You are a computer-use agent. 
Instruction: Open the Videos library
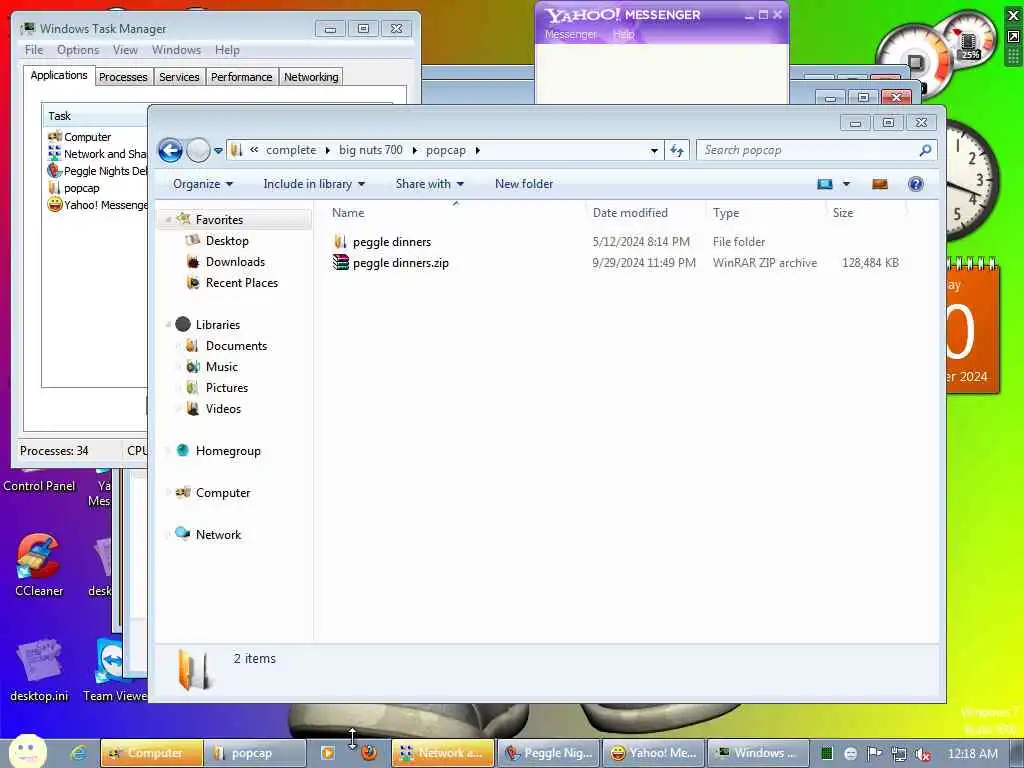[223, 409]
